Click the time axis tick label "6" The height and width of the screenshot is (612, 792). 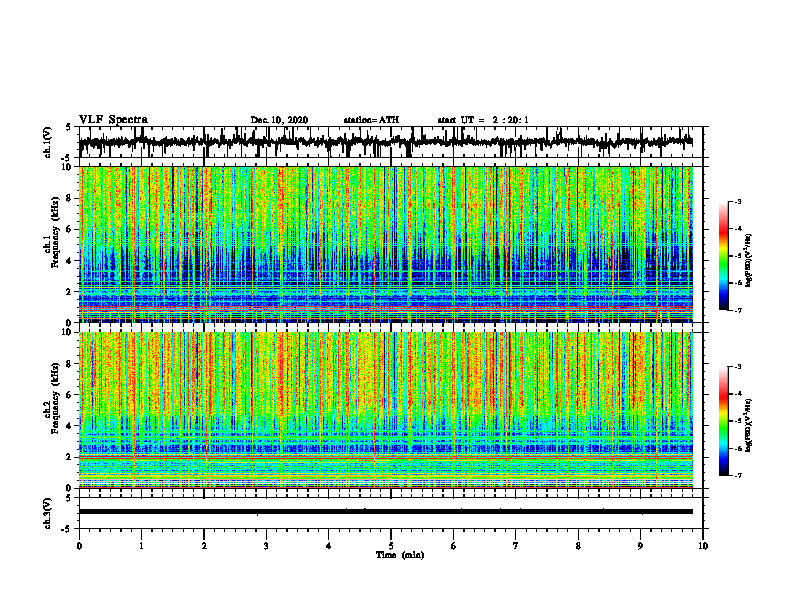[x=454, y=546]
